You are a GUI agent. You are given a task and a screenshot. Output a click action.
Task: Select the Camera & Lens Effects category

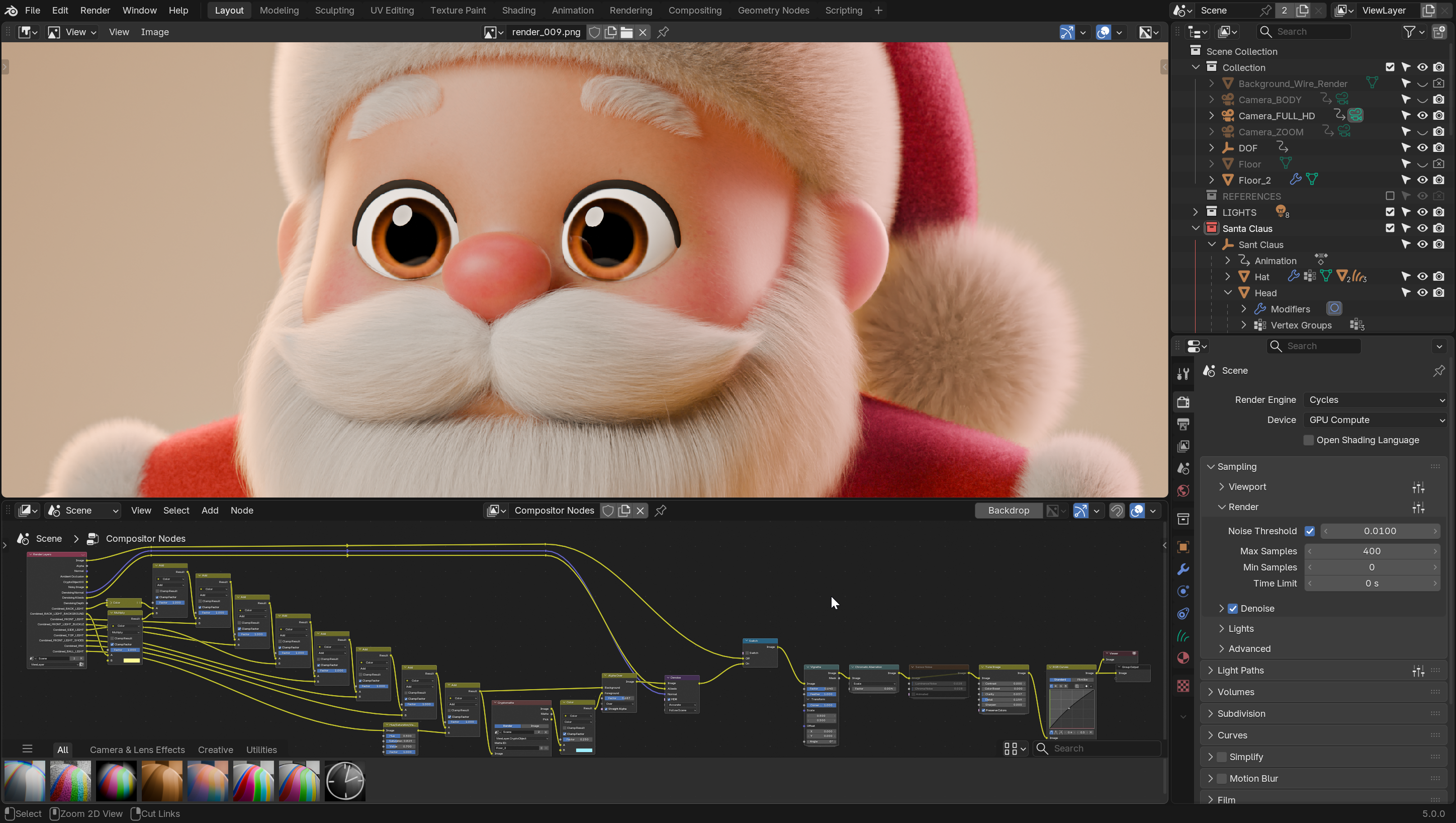[x=137, y=750]
